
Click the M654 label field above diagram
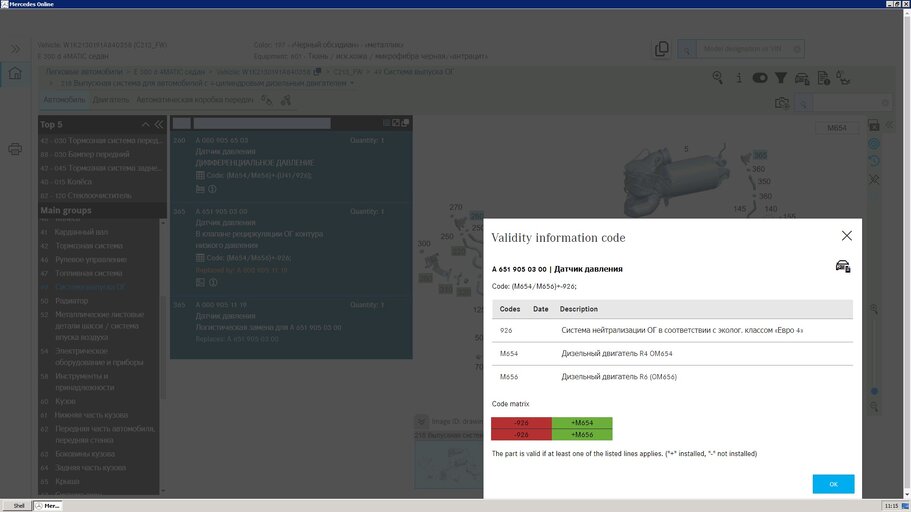(x=837, y=128)
